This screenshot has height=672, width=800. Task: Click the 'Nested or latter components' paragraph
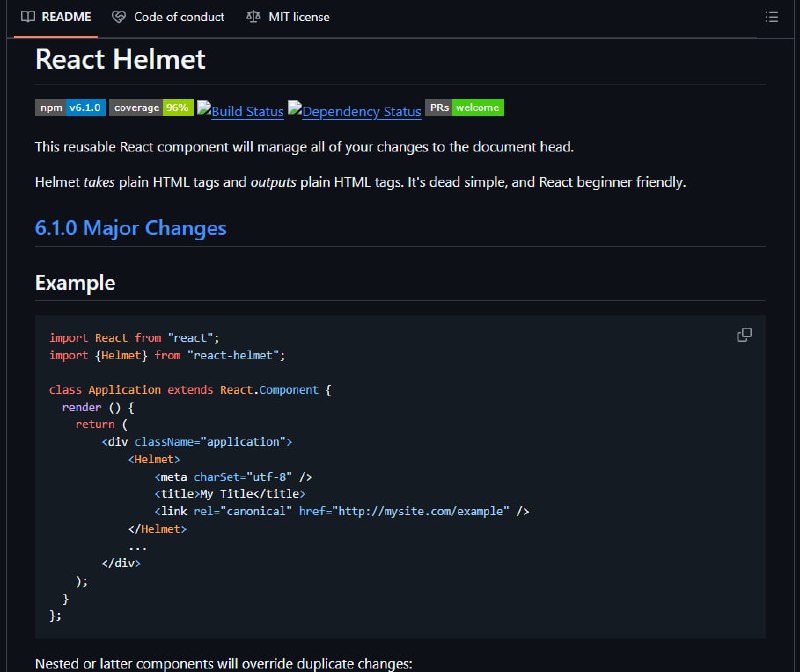coord(223,664)
